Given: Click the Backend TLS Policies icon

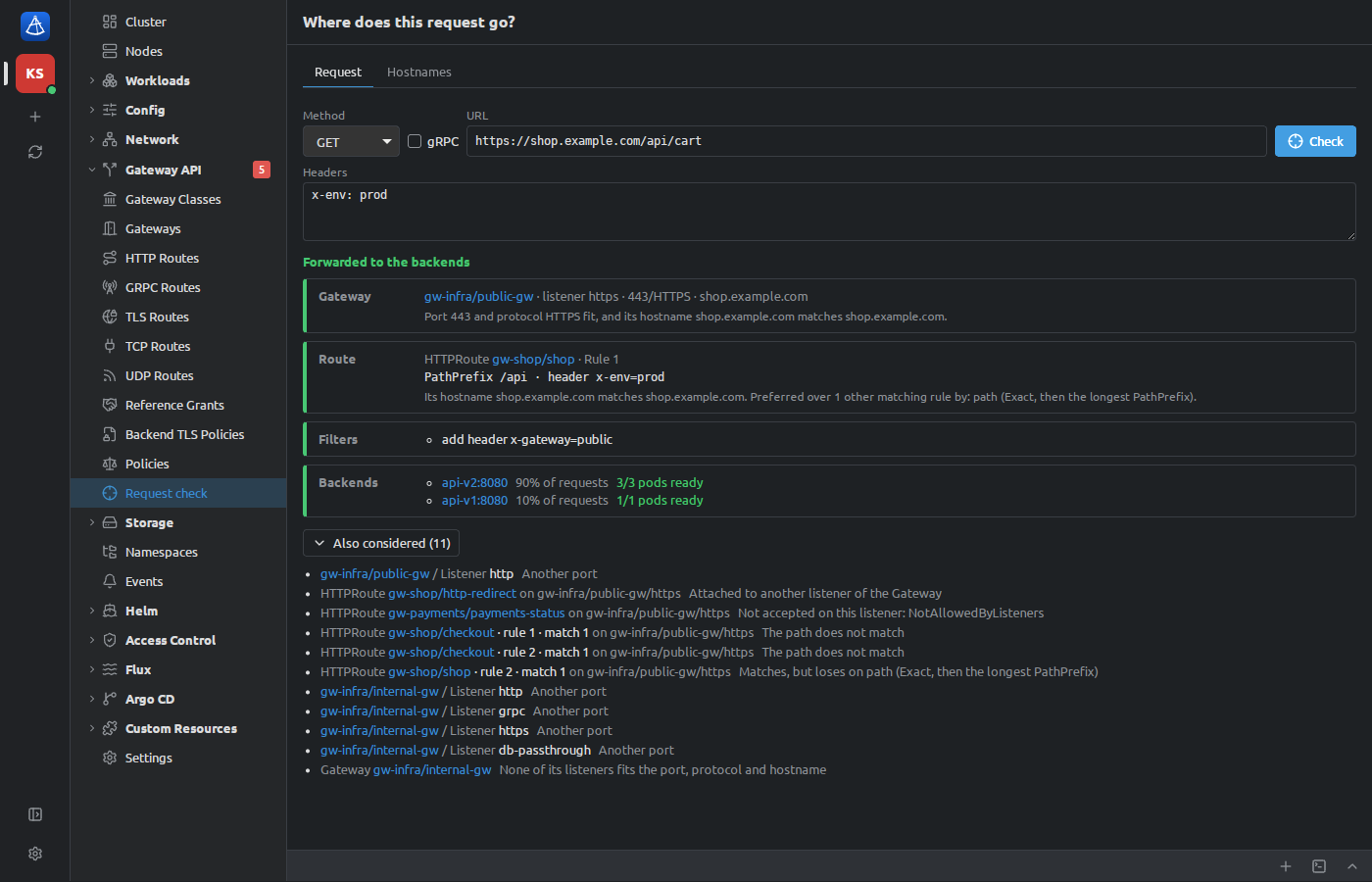Looking at the screenshot, I should click(x=110, y=434).
